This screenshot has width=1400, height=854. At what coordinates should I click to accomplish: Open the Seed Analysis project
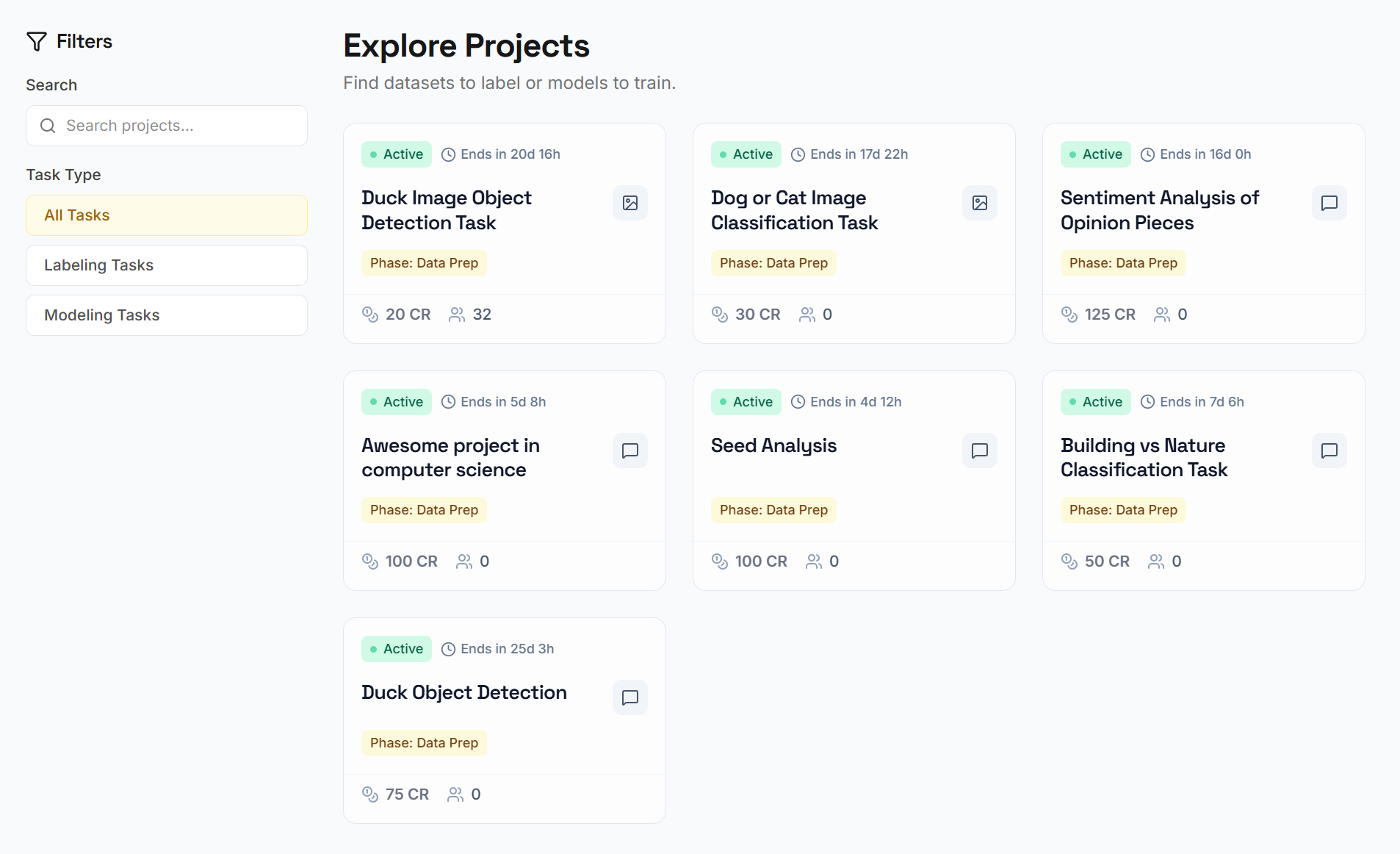point(774,446)
